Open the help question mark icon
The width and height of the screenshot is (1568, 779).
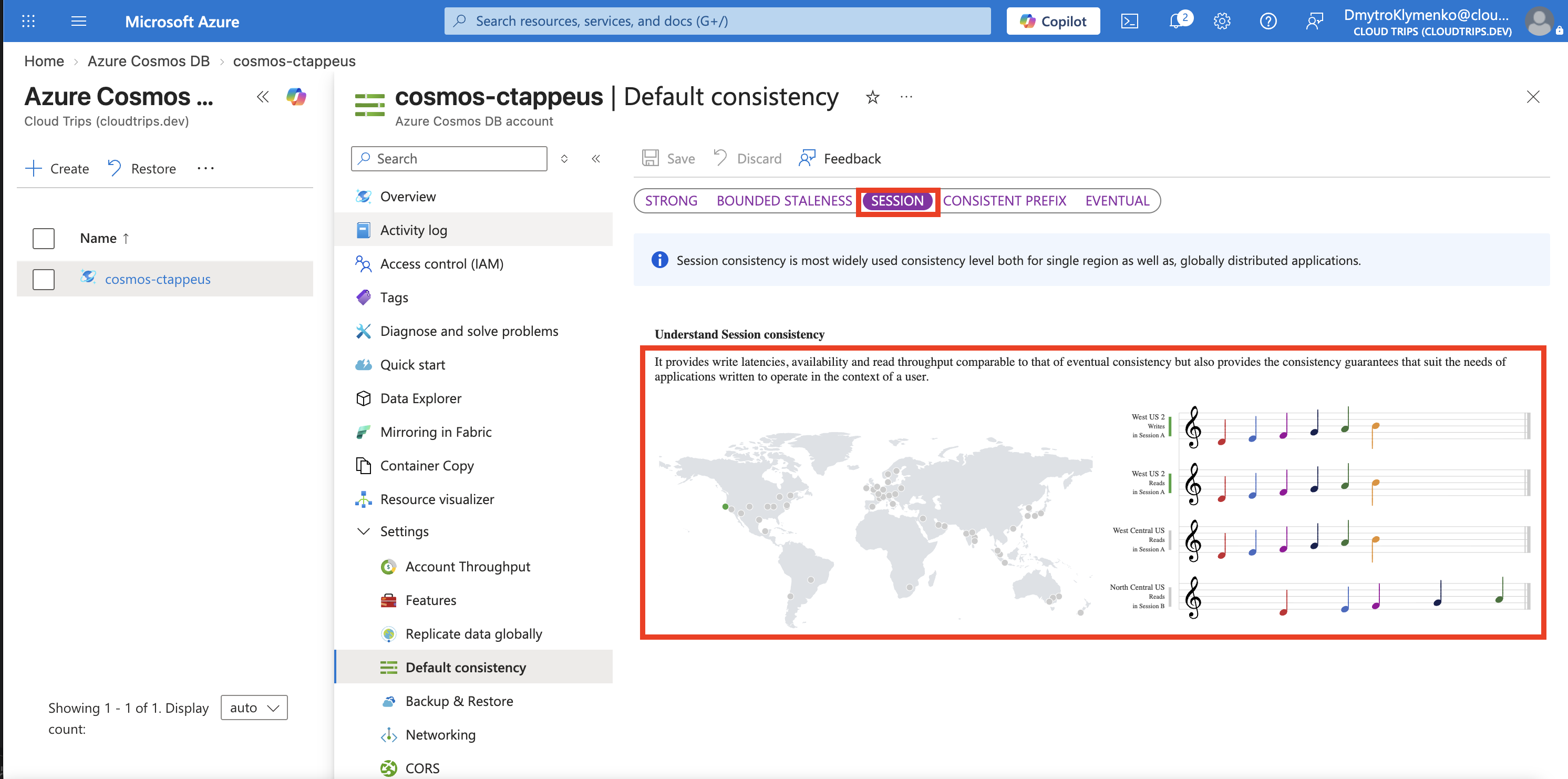click(1268, 22)
